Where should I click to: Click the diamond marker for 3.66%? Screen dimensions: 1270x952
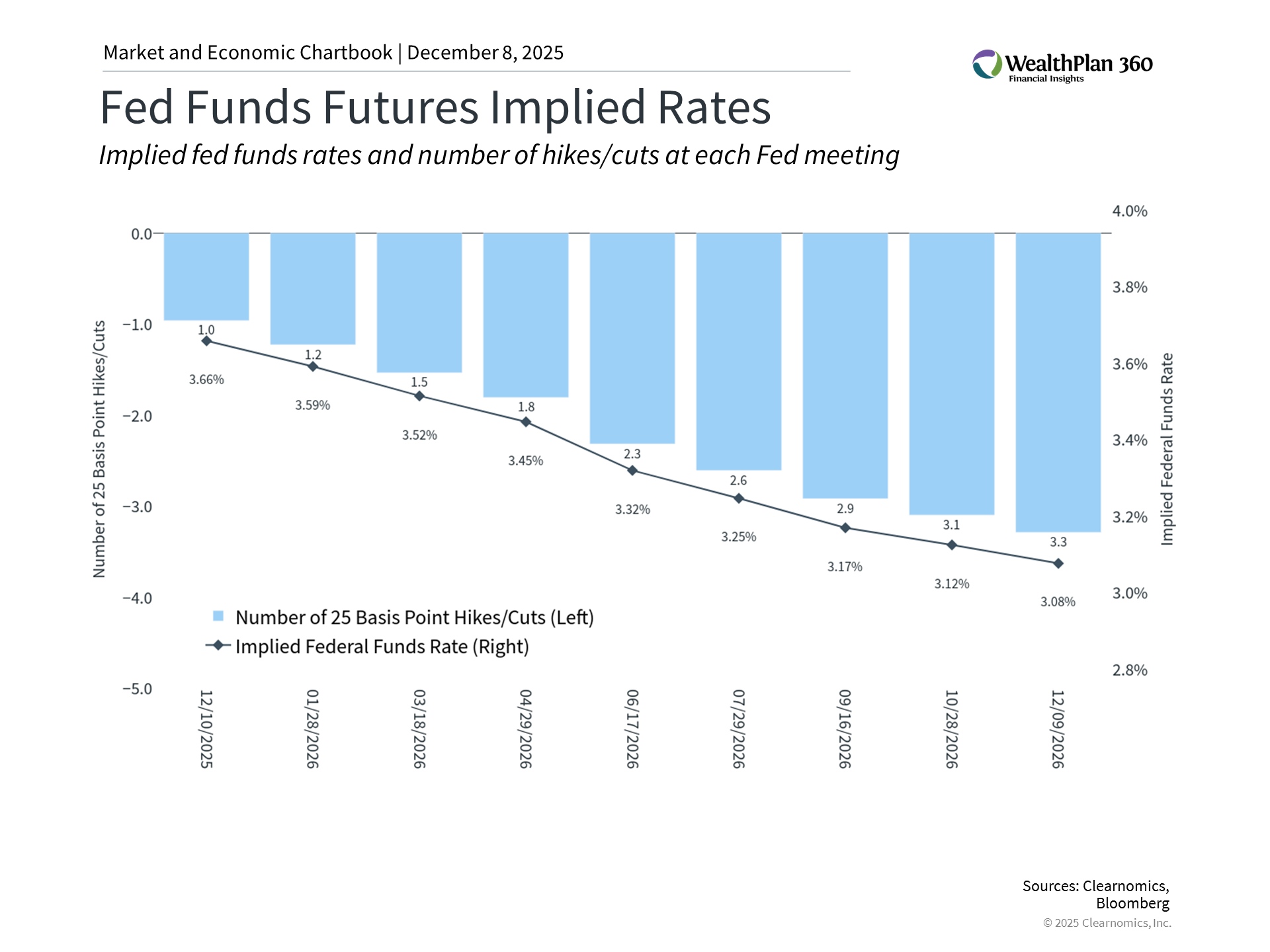pyautogui.click(x=206, y=341)
